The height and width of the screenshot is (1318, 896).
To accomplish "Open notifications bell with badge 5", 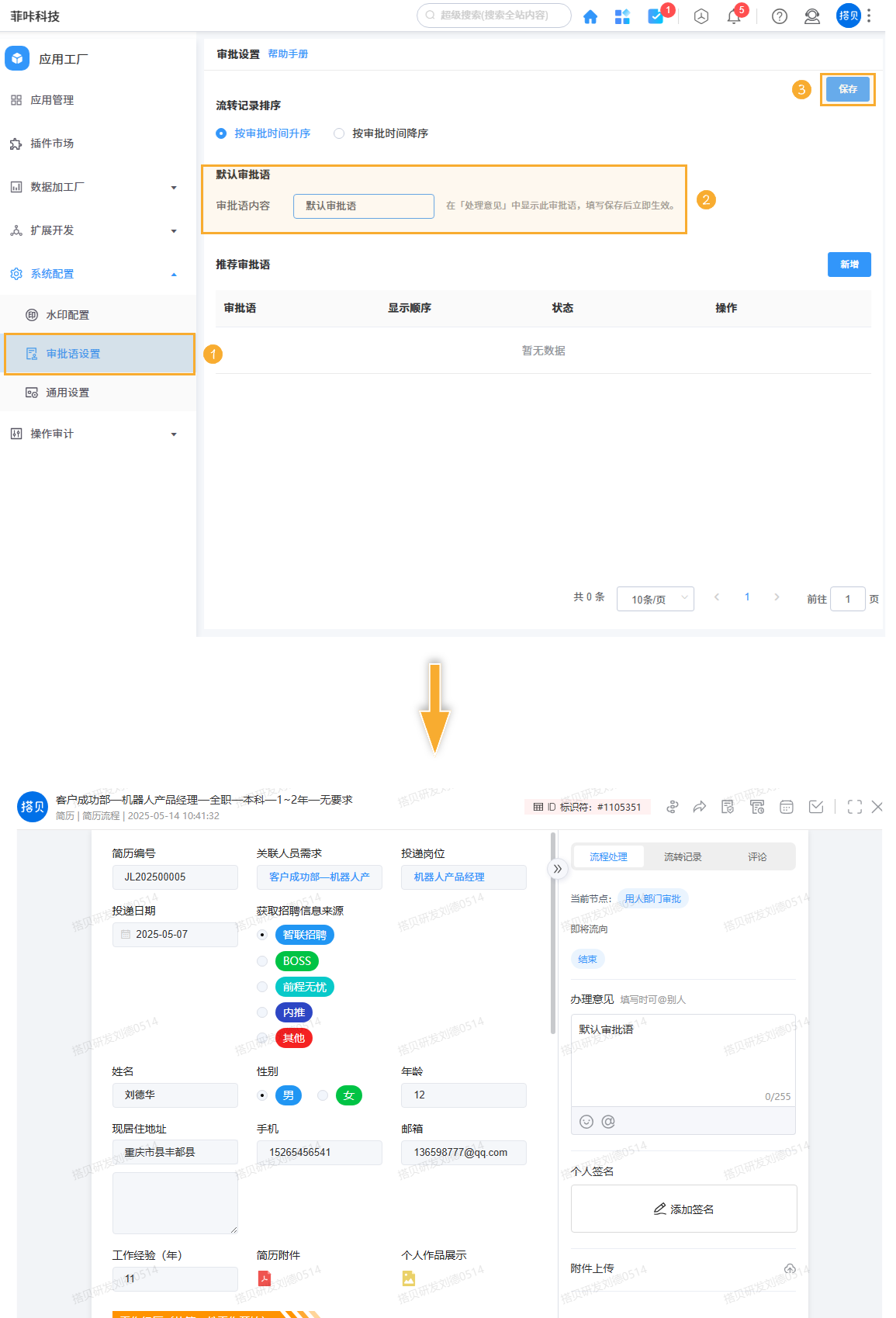I will pyautogui.click(x=734, y=16).
